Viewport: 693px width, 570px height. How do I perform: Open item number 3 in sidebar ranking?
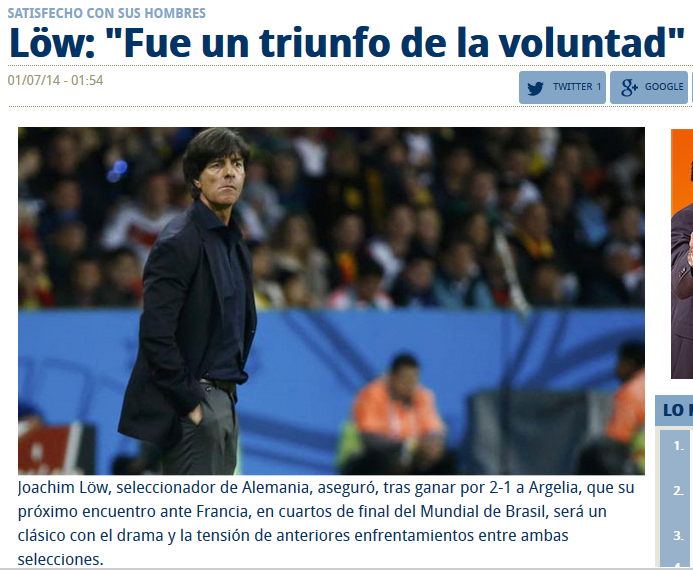678,536
